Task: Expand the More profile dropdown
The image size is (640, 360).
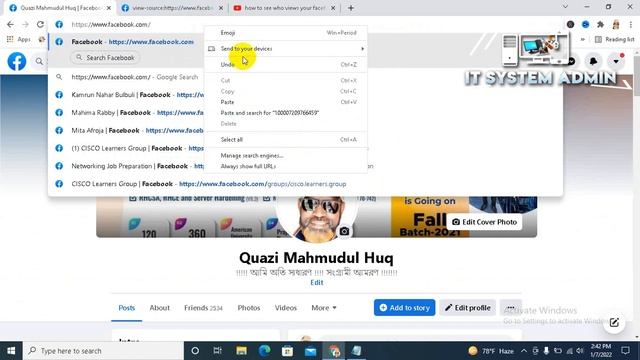Action: [x=324, y=308]
